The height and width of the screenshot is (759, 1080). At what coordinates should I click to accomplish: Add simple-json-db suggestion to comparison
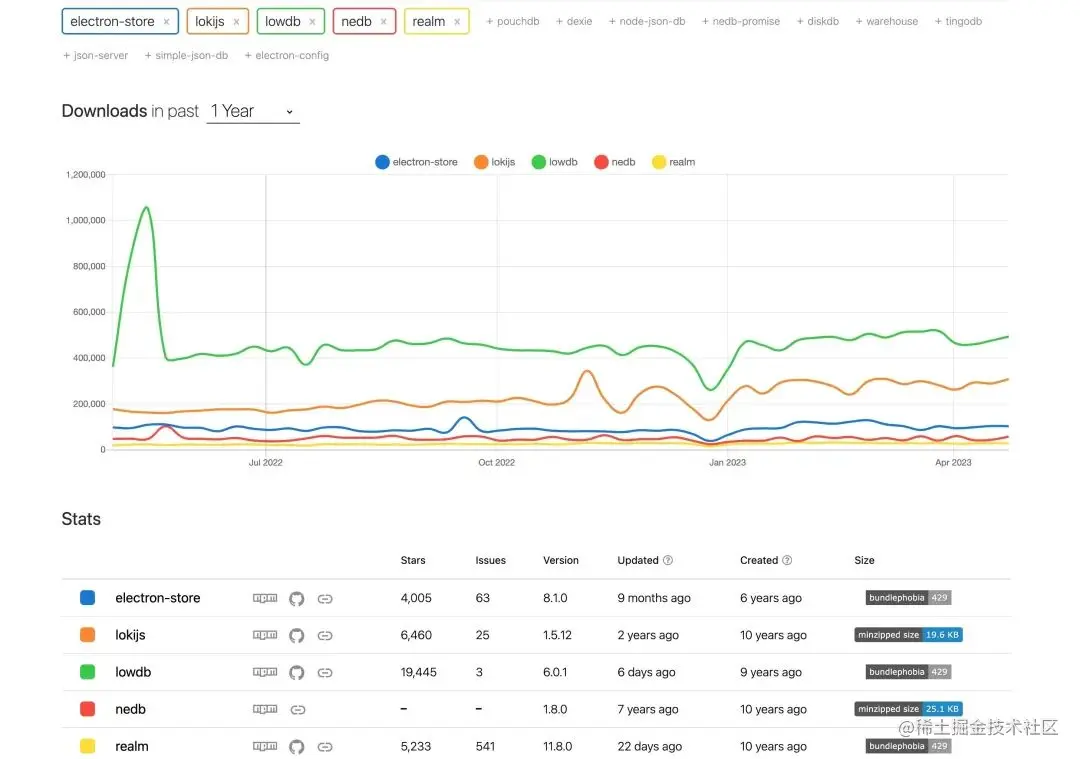click(x=186, y=55)
